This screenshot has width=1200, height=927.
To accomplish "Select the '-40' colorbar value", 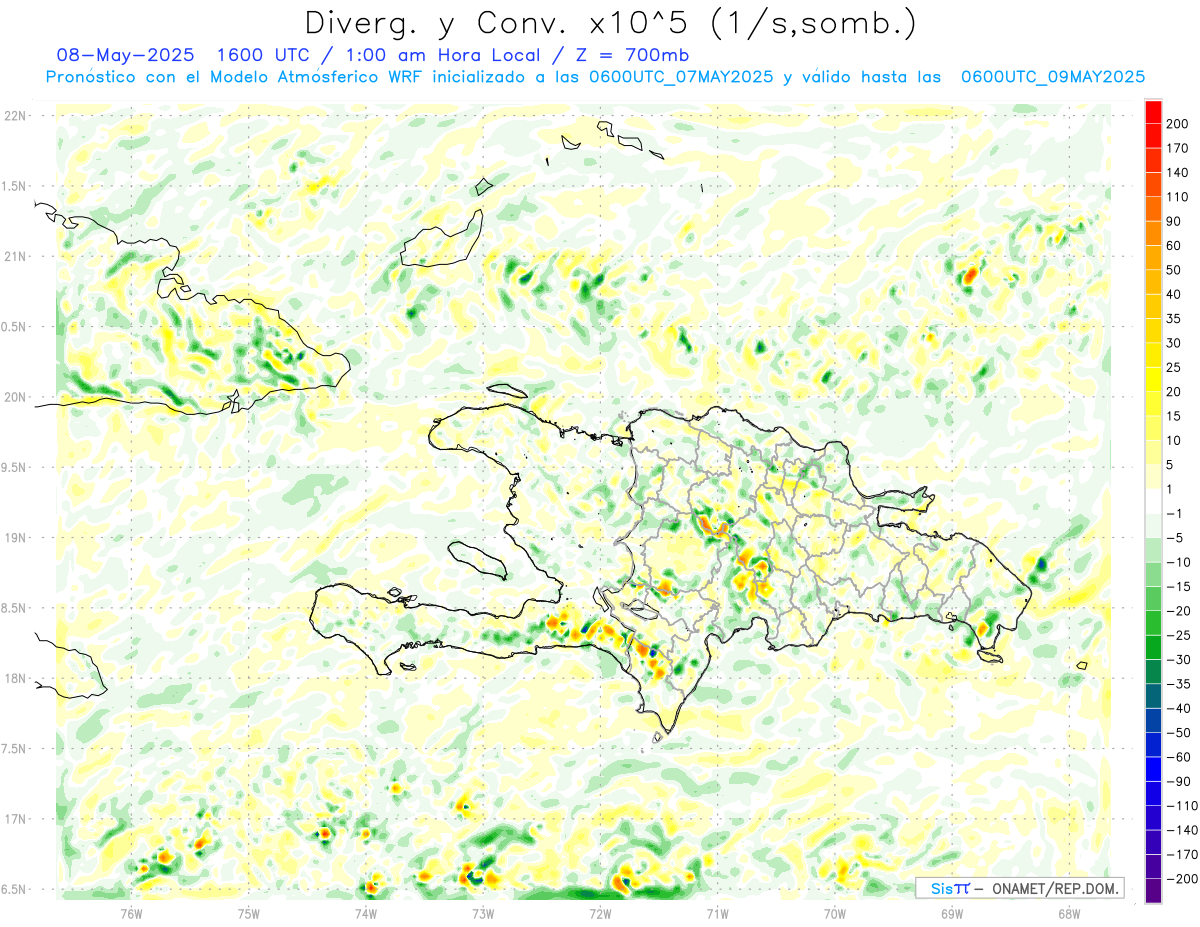I will (1177, 708).
